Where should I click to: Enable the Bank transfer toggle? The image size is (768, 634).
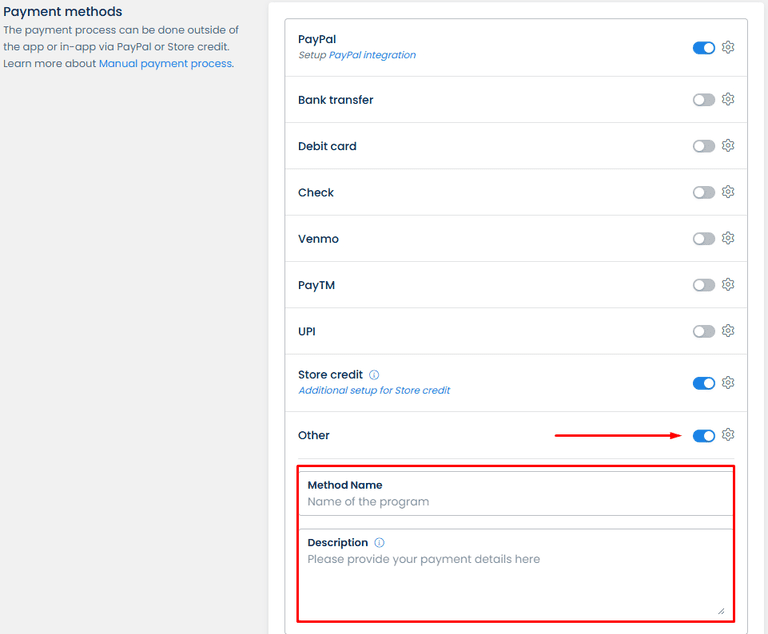click(704, 100)
